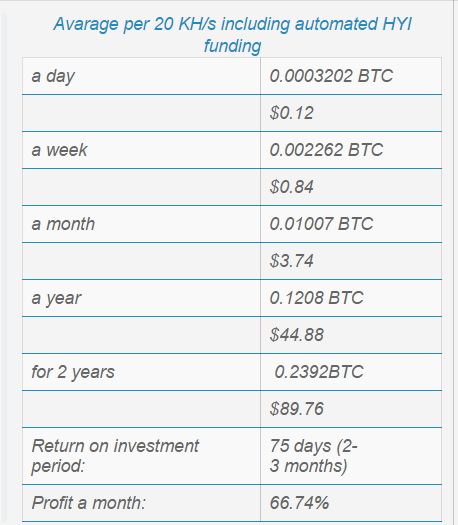The height and width of the screenshot is (525, 458).
Task: Click the 66.74% profit value
Action: 299,503
